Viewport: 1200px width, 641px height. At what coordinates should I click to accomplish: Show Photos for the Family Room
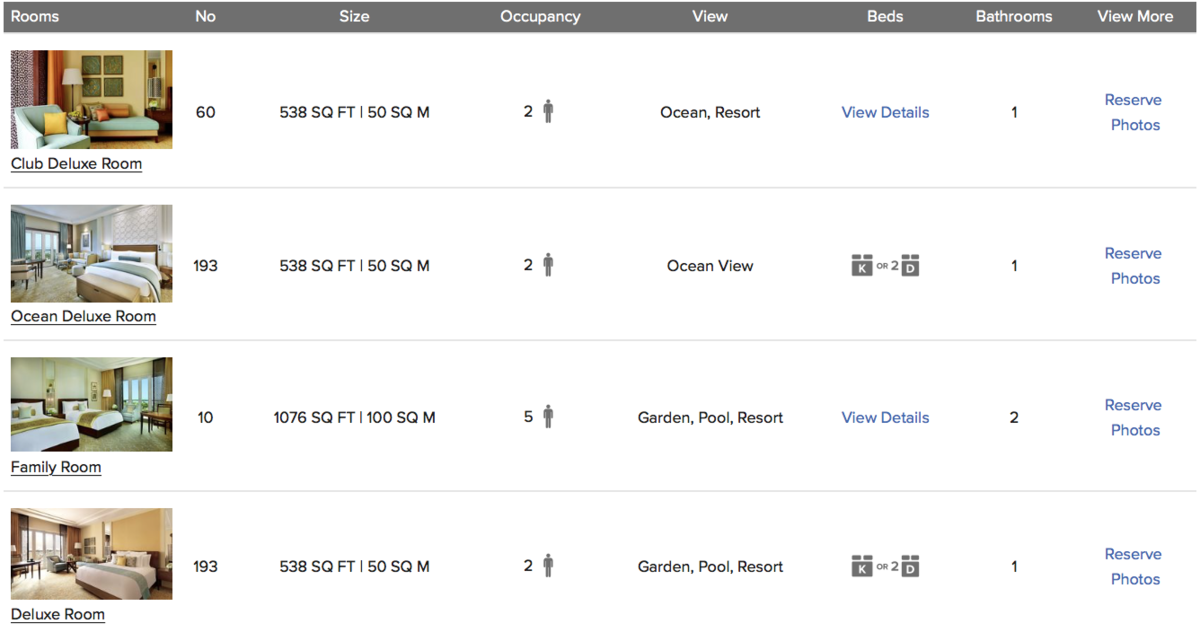point(1135,430)
